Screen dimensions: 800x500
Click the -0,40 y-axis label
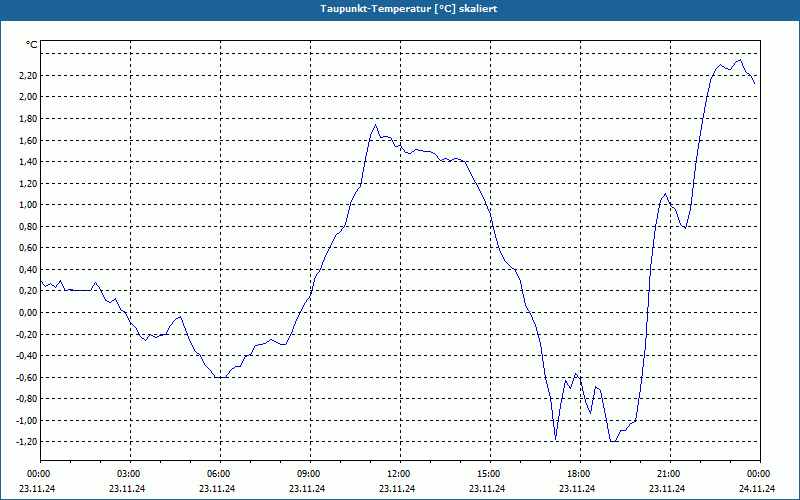(28, 356)
